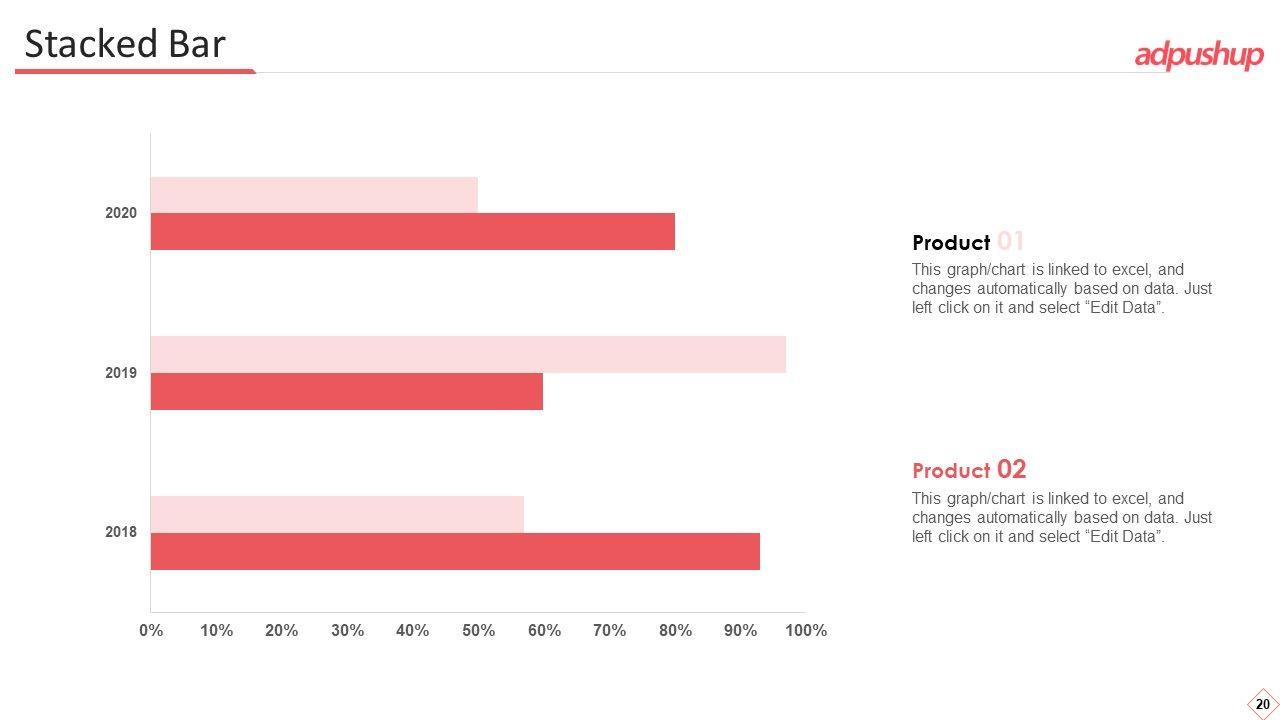The width and height of the screenshot is (1280, 720).
Task: Select the light pink 2019 bar
Action: 468,354
